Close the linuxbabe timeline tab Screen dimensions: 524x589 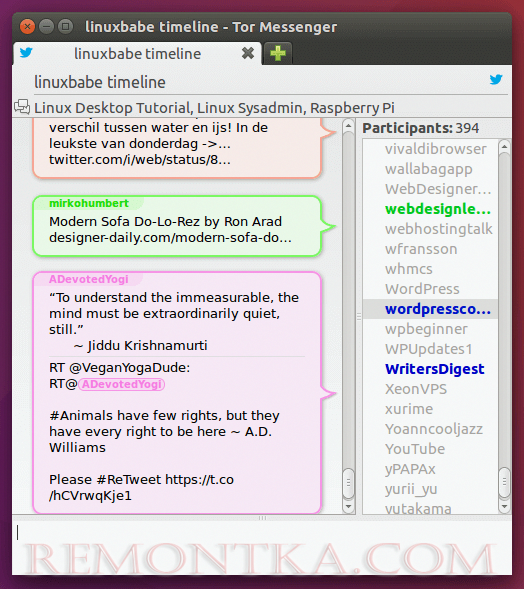point(248,53)
